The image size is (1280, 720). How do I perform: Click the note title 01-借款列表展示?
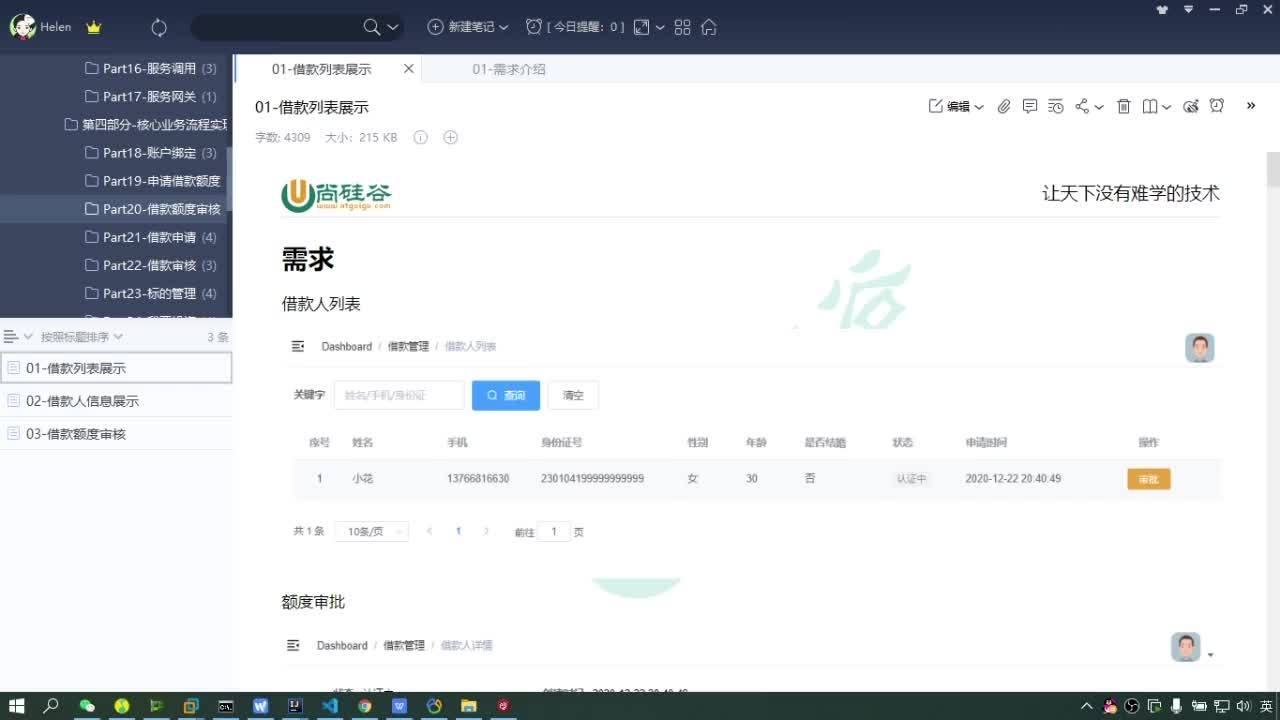tap(312, 107)
